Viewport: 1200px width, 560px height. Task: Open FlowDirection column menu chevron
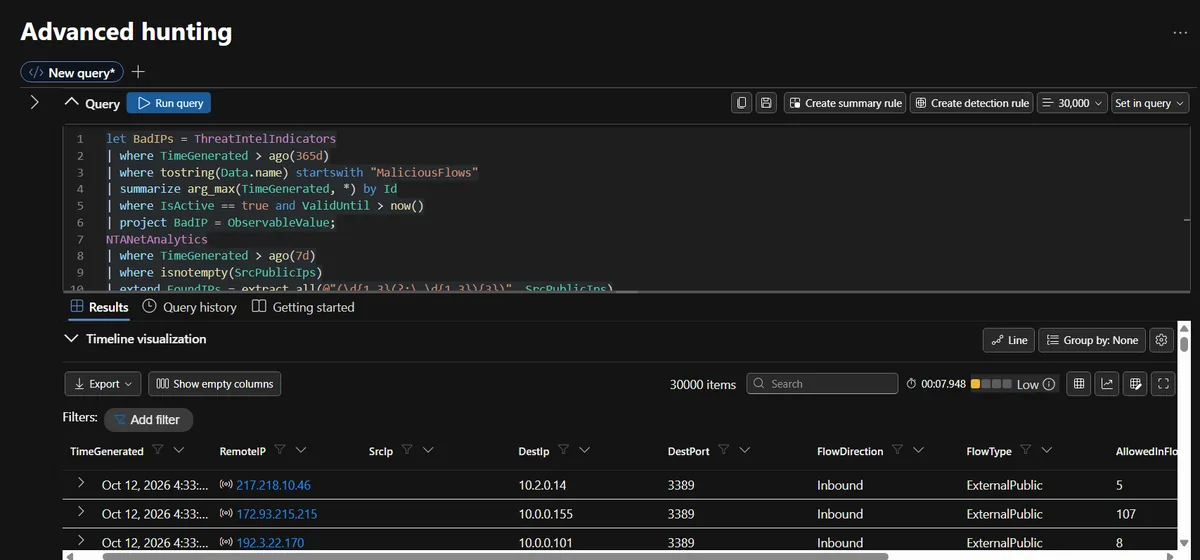pos(919,451)
